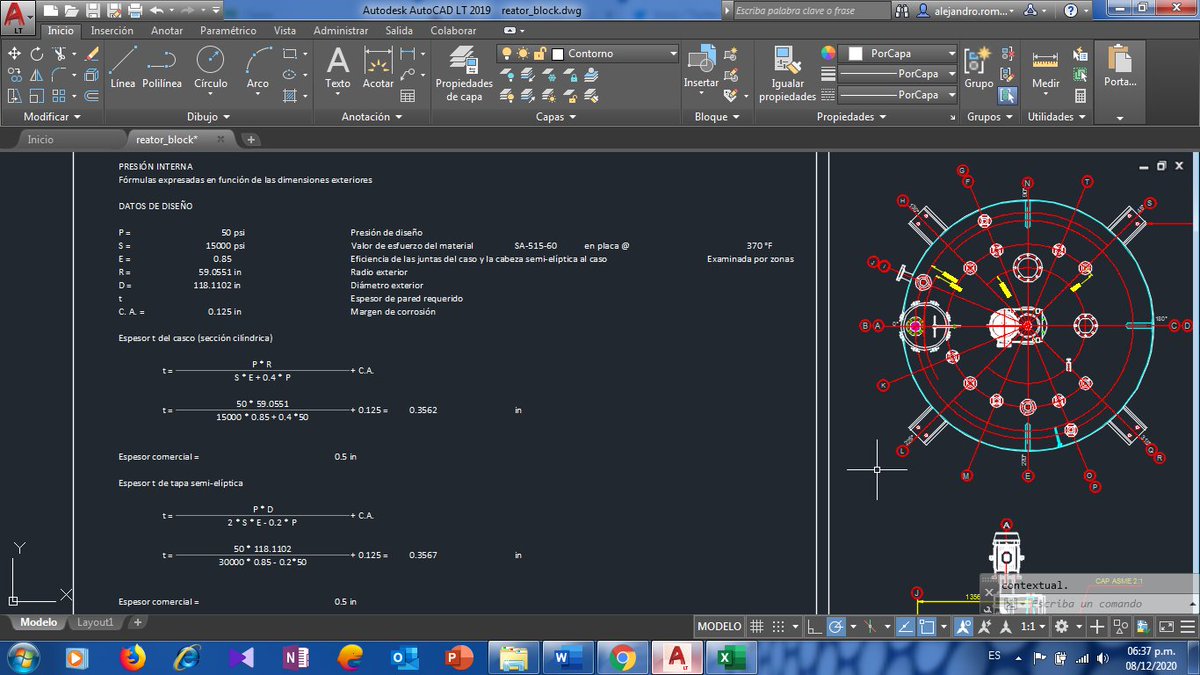Toggle ortho mode in status bar

(814, 627)
